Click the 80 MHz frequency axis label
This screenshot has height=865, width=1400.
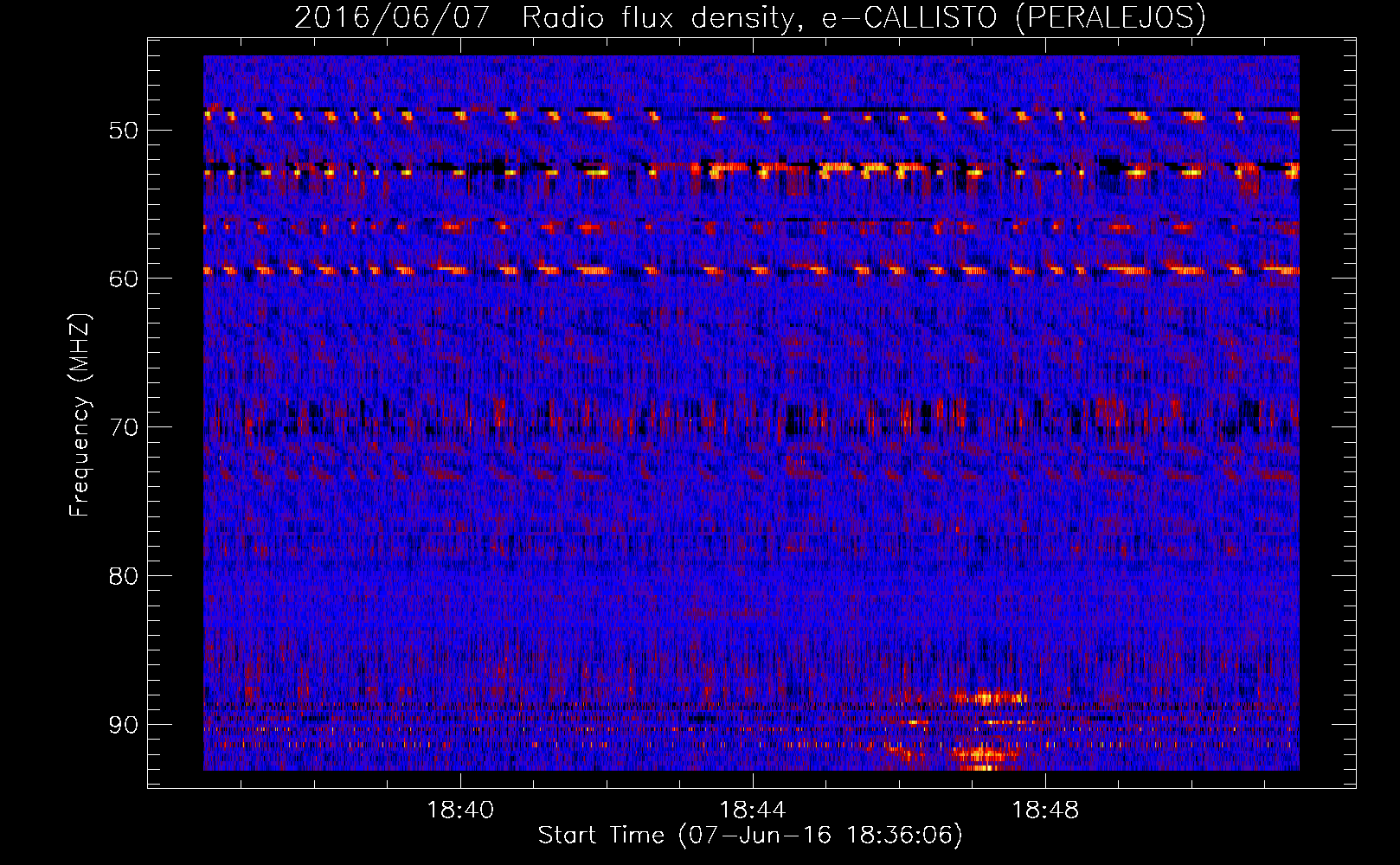(124, 576)
